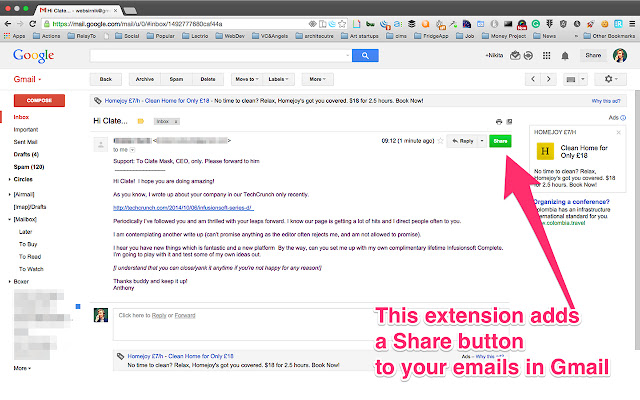The width and height of the screenshot is (640, 400).
Task: Select the To Read label
Action: point(30,257)
